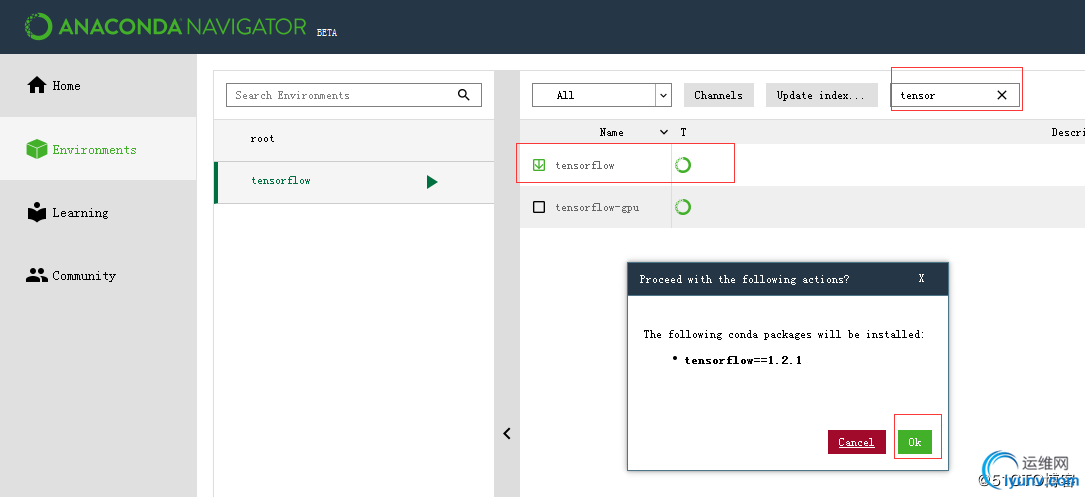Click the green circle icon in tensorflow row

(x=683, y=165)
